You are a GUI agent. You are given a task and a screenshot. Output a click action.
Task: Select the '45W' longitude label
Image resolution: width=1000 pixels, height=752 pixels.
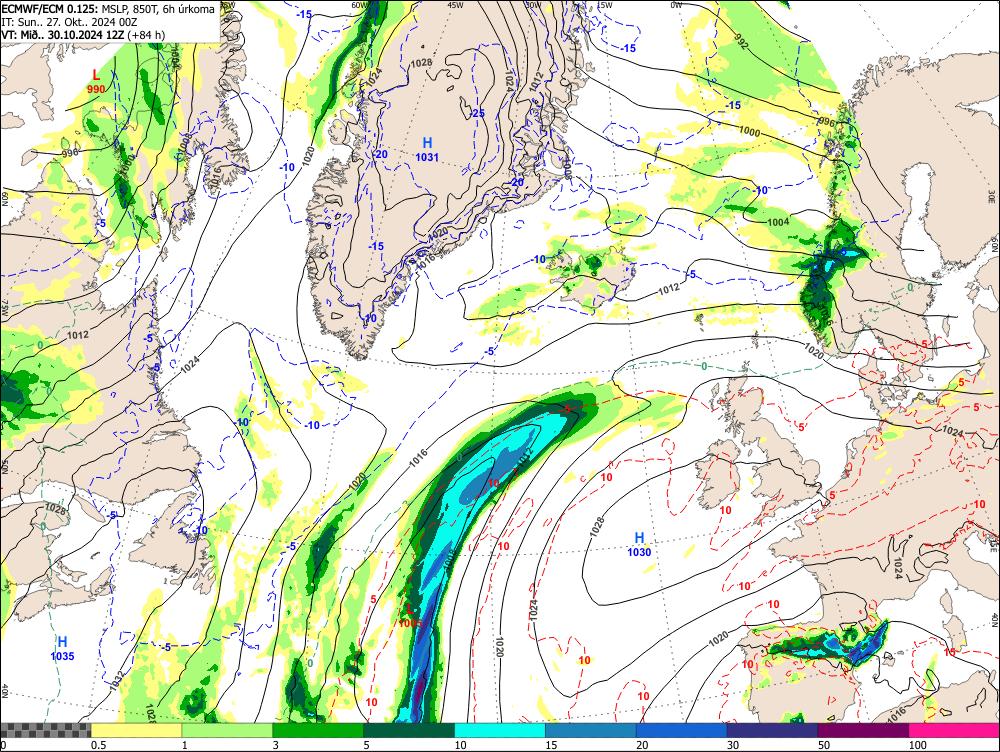[455, 4]
